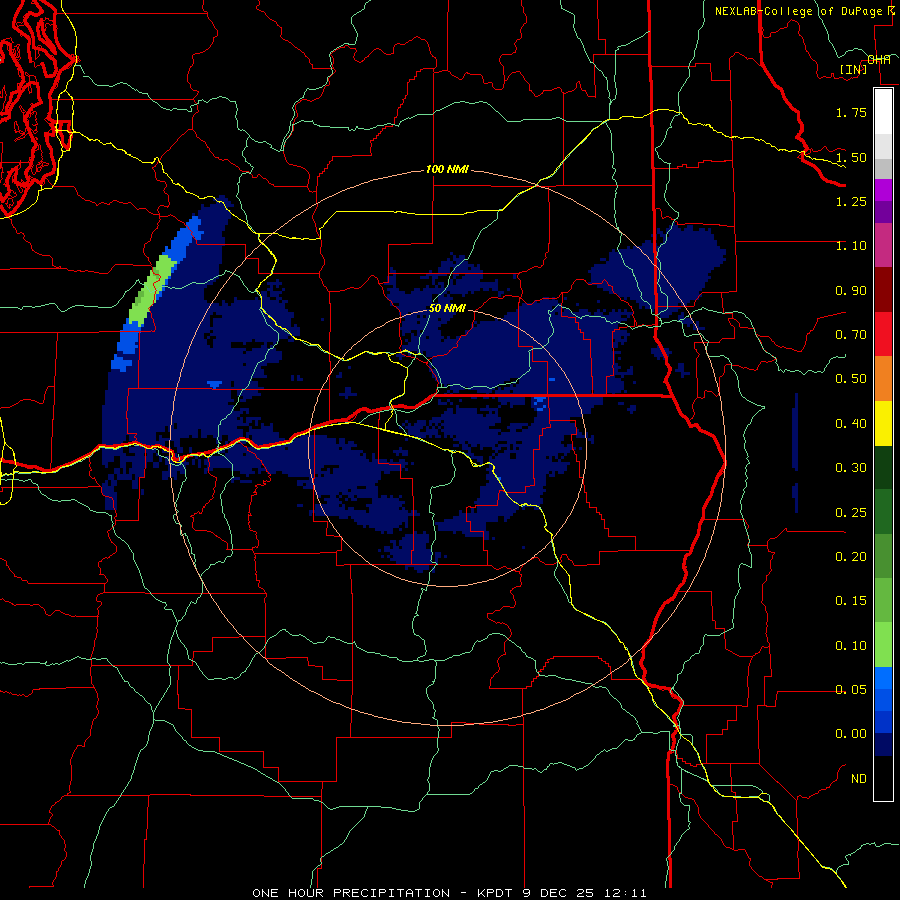This screenshot has width=900, height=900.
Task: Click the 50 NMI range ring label
Action: point(447,308)
